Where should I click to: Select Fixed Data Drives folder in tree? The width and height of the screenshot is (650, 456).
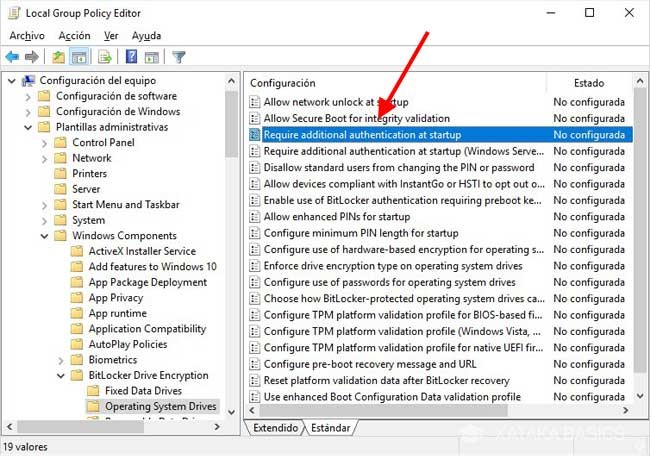pyautogui.click(x=144, y=391)
